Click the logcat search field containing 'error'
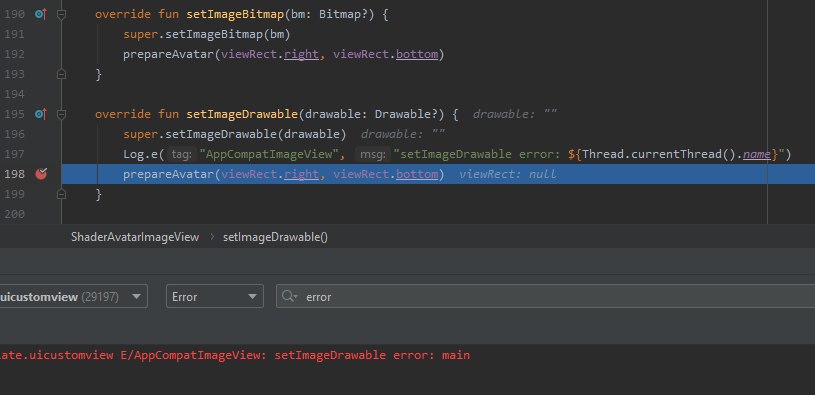 point(545,296)
